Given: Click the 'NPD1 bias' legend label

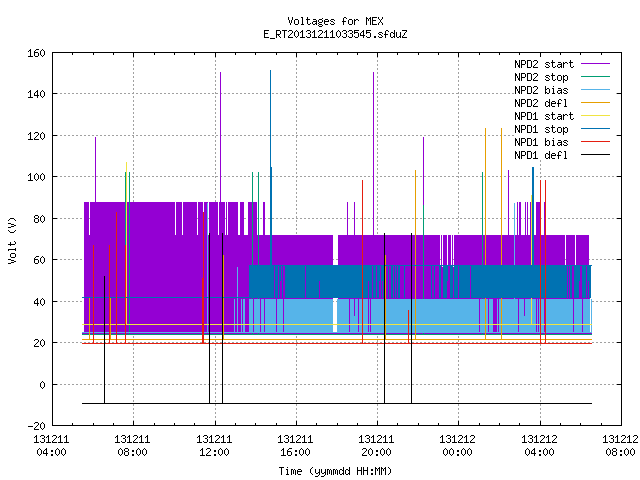Looking at the screenshot, I should pos(541,142).
